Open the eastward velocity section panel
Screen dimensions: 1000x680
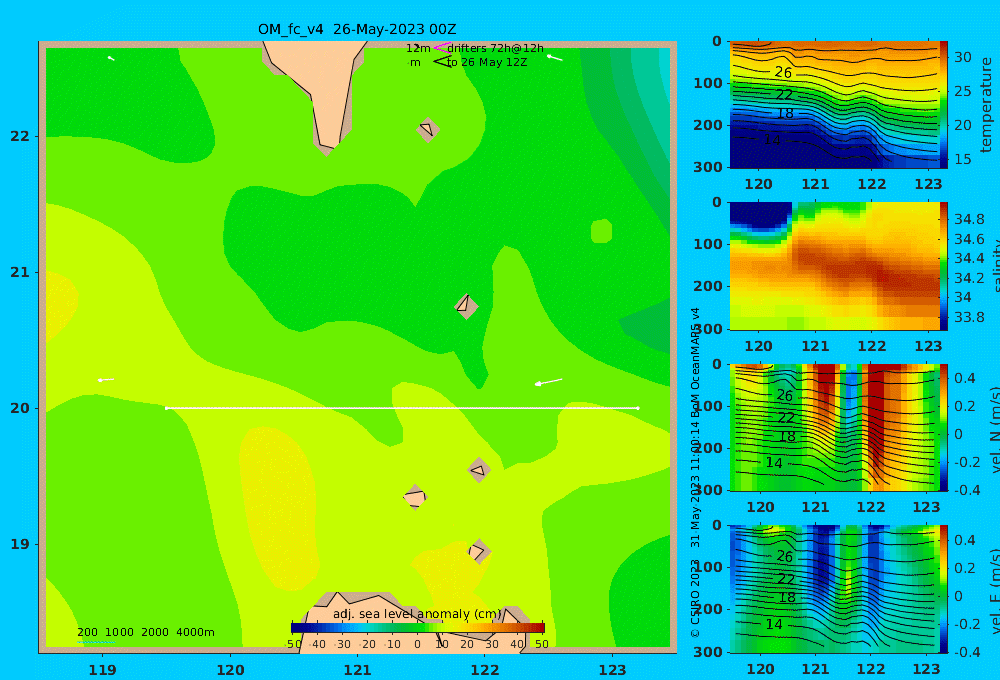point(834,589)
